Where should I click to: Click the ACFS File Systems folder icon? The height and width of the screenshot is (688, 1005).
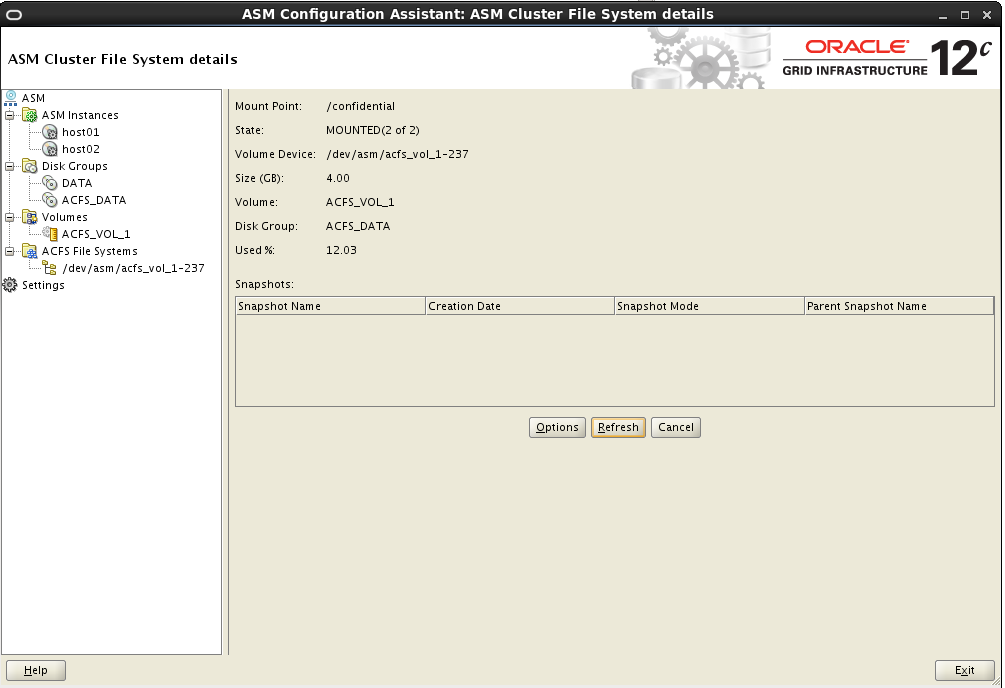tap(30, 251)
